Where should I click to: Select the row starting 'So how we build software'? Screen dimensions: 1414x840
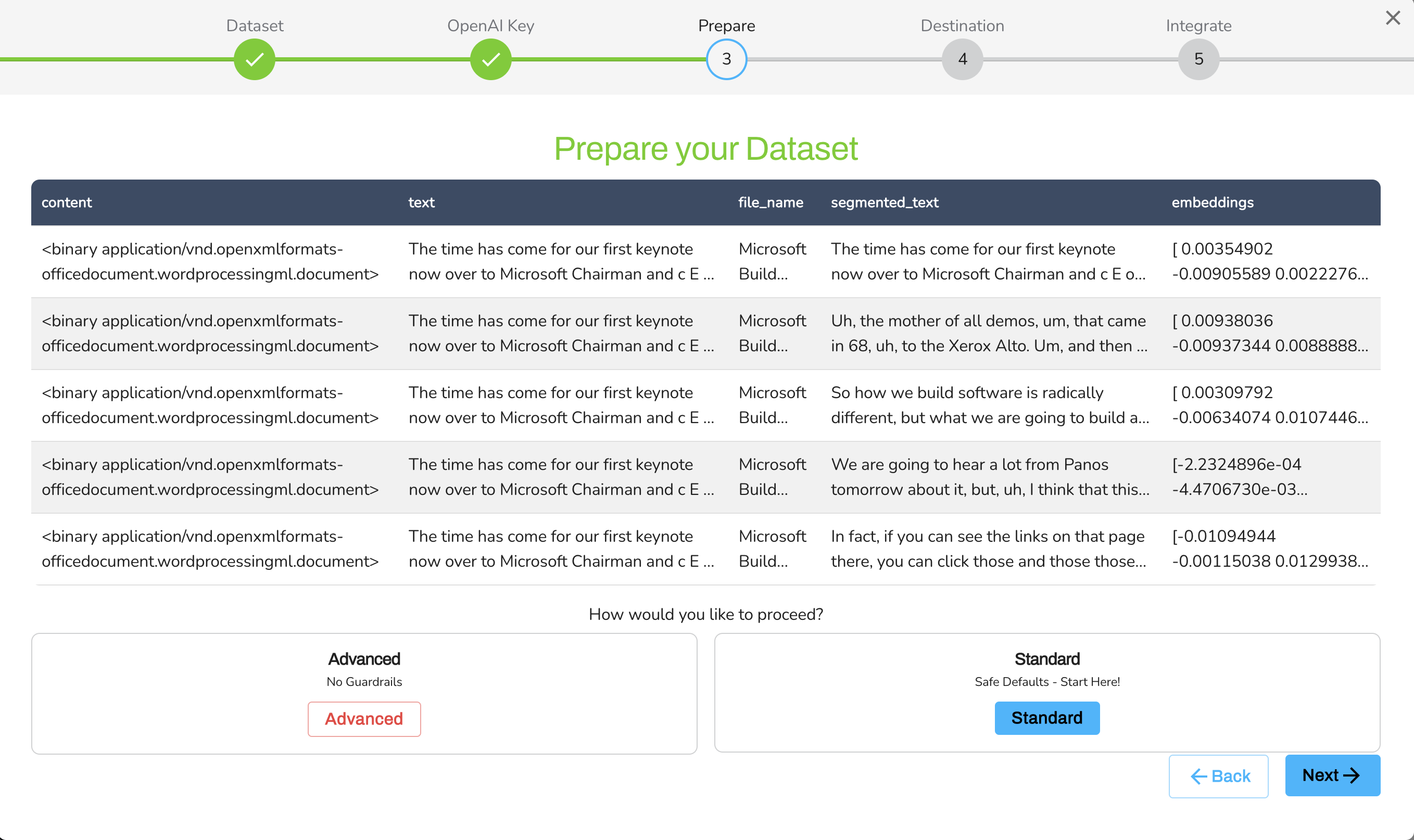(x=988, y=405)
